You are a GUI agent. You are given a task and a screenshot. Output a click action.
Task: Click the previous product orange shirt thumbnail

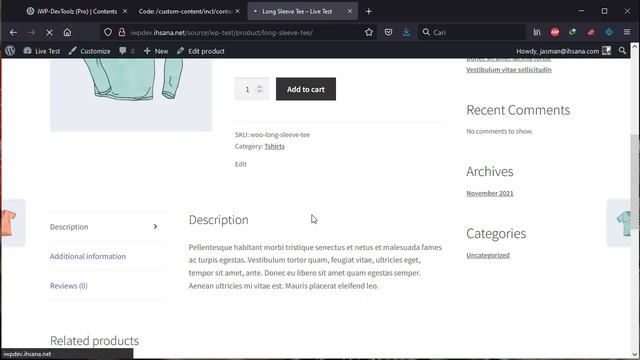tap(12, 223)
